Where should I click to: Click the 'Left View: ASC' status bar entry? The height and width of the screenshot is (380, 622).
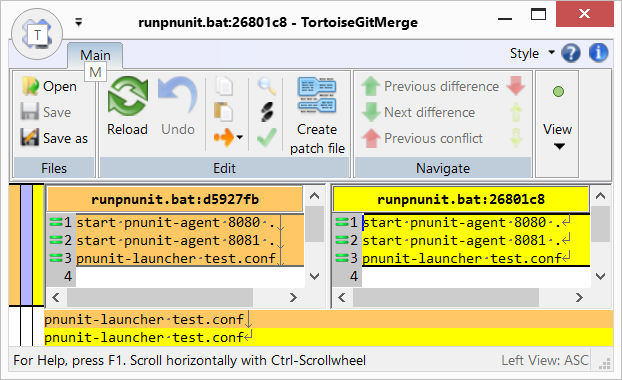coord(545,360)
